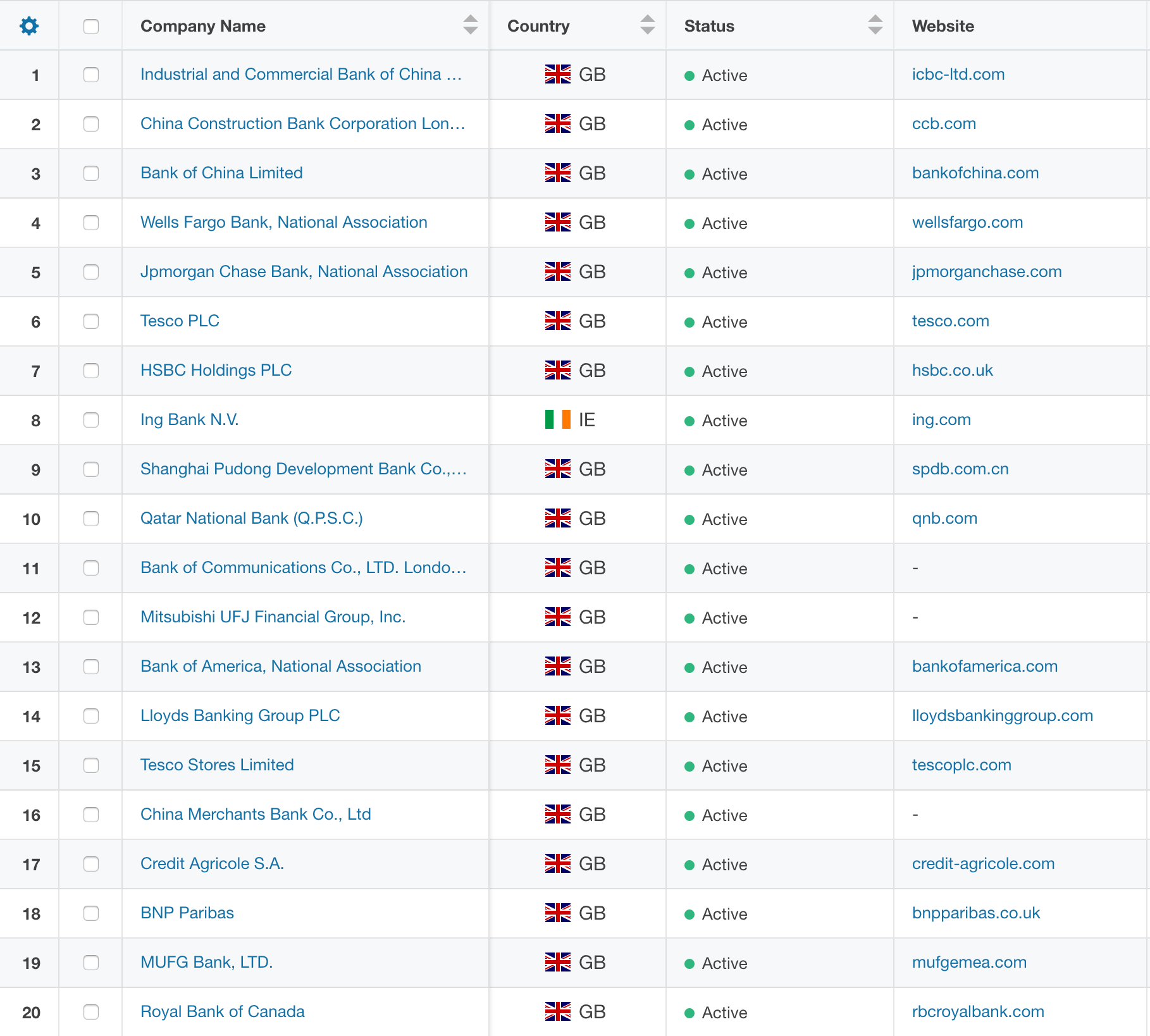Open Bank of Communications Co., LTD. link

point(304,568)
